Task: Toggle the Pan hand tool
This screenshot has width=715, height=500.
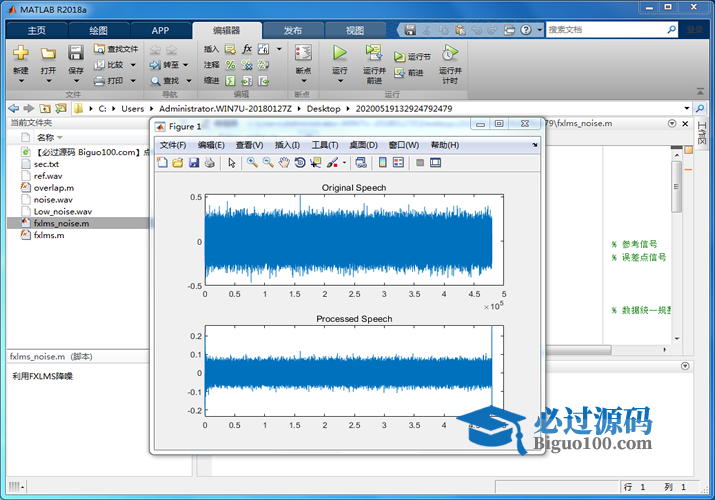Action: point(284,163)
